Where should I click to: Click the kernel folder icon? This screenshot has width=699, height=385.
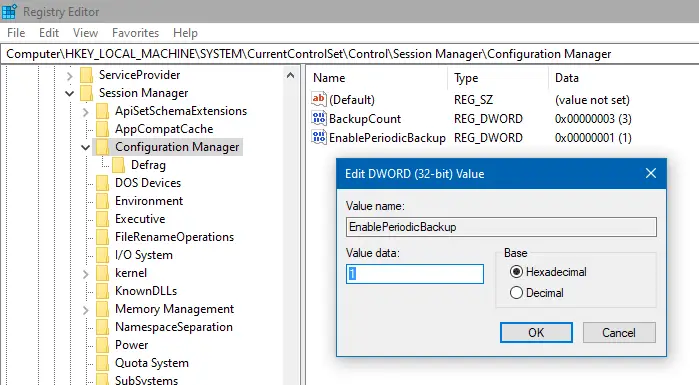[103, 273]
